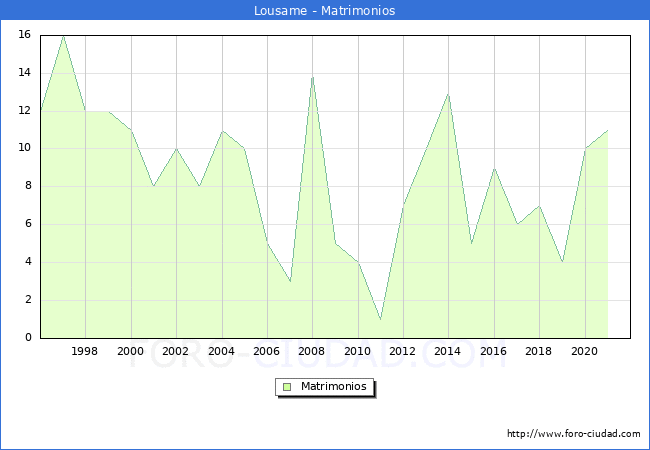Click the x-axis label 2004
The image size is (650, 450).
(221, 351)
